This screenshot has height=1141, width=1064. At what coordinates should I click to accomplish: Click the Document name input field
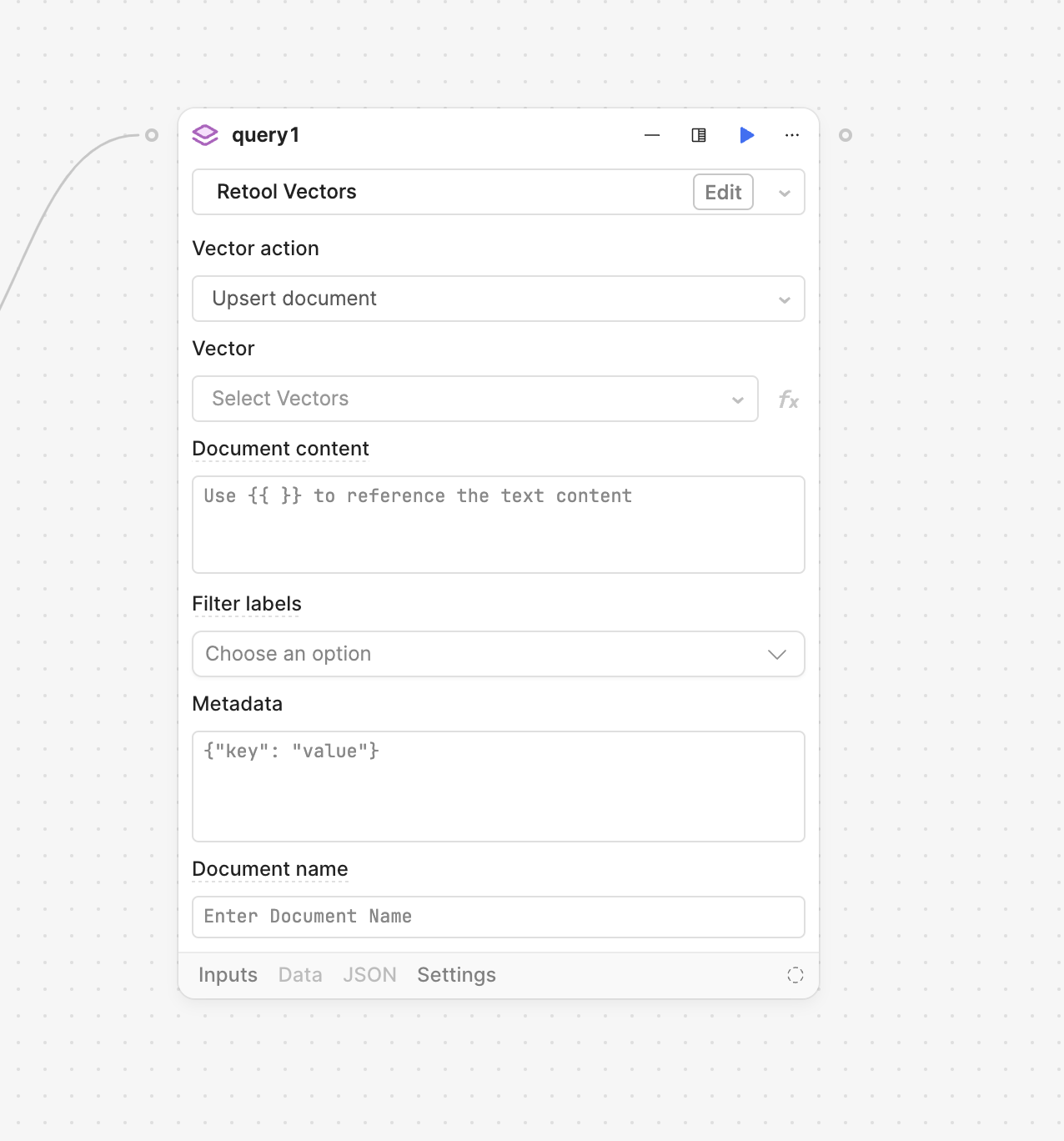(x=499, y=917)
